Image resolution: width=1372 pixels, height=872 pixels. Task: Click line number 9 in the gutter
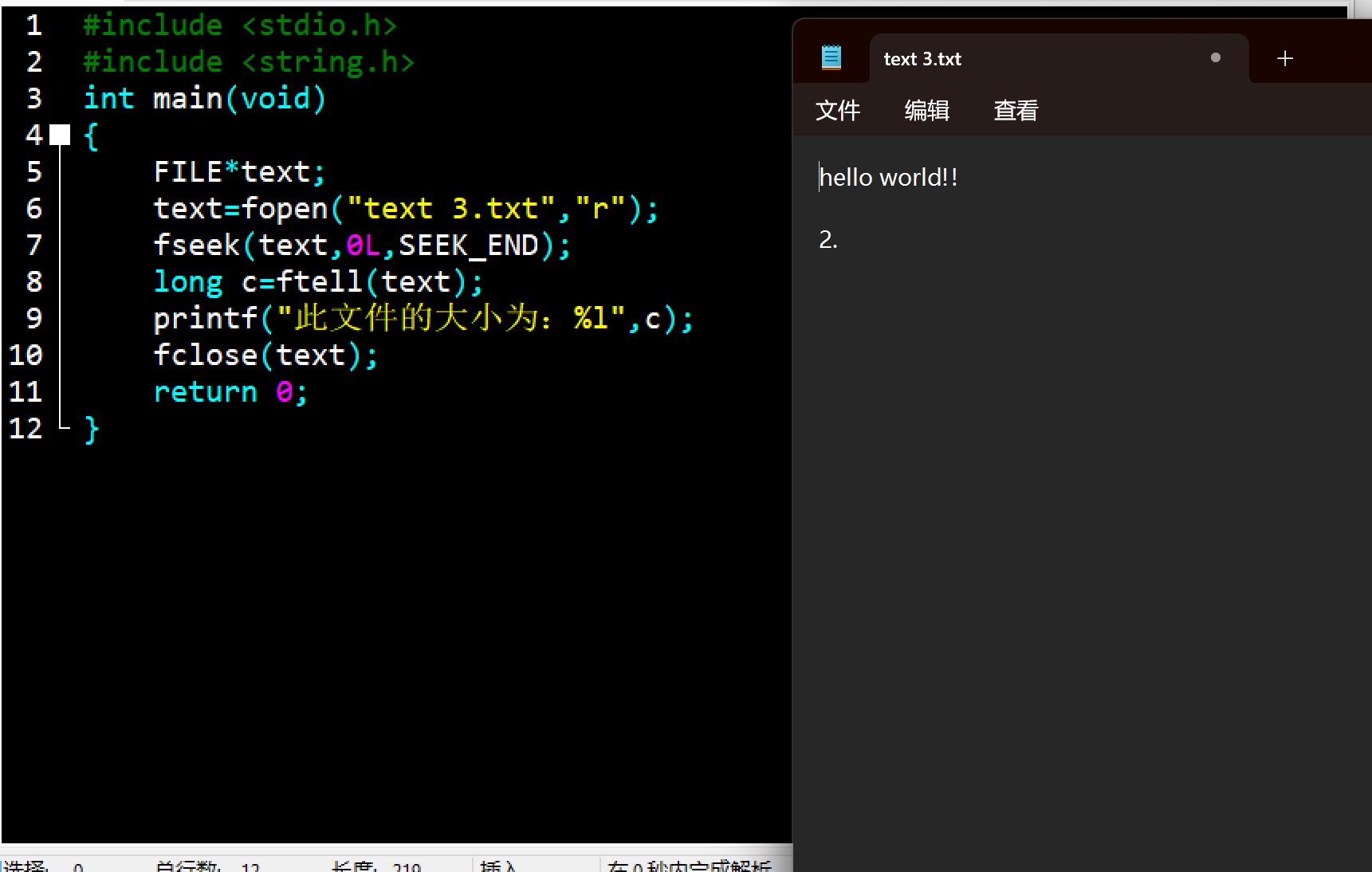(34, 319)
